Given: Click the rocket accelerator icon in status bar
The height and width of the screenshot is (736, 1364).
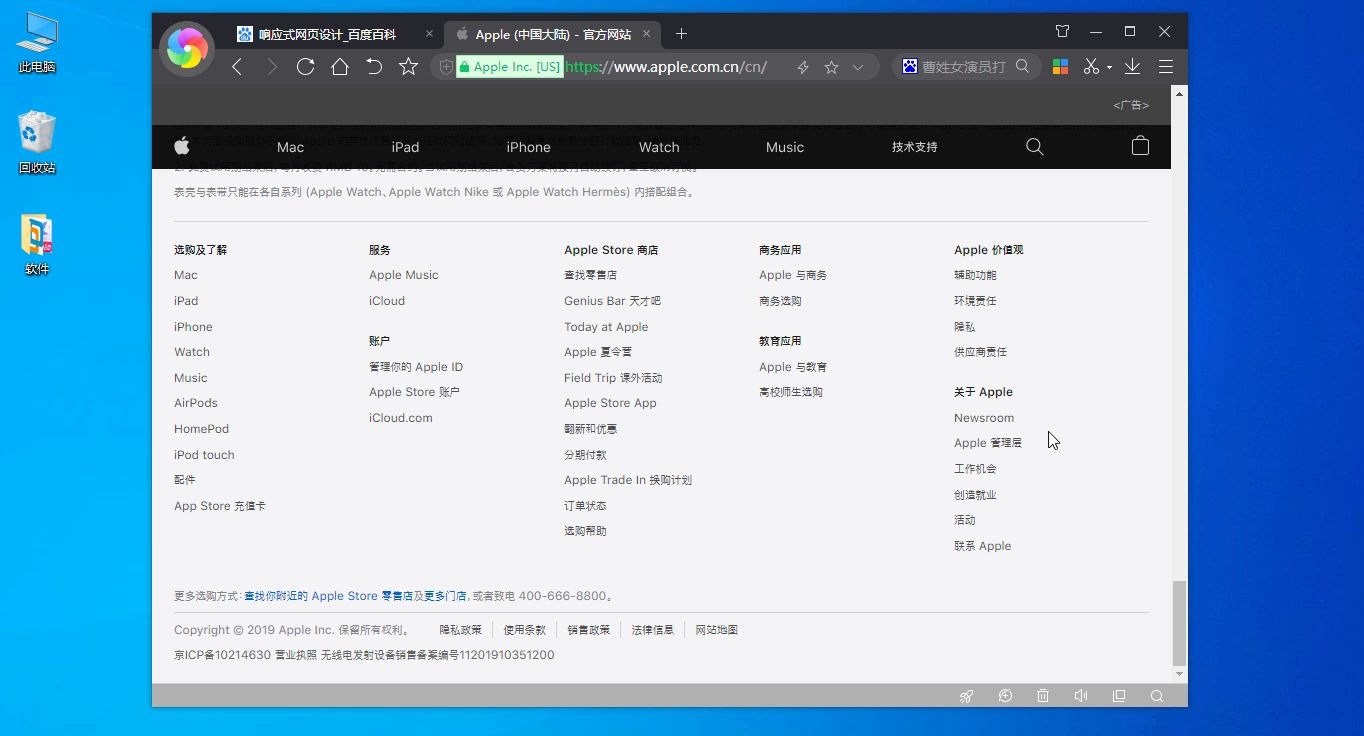Looking at the screenshot, I should click(x=967, y=696).
